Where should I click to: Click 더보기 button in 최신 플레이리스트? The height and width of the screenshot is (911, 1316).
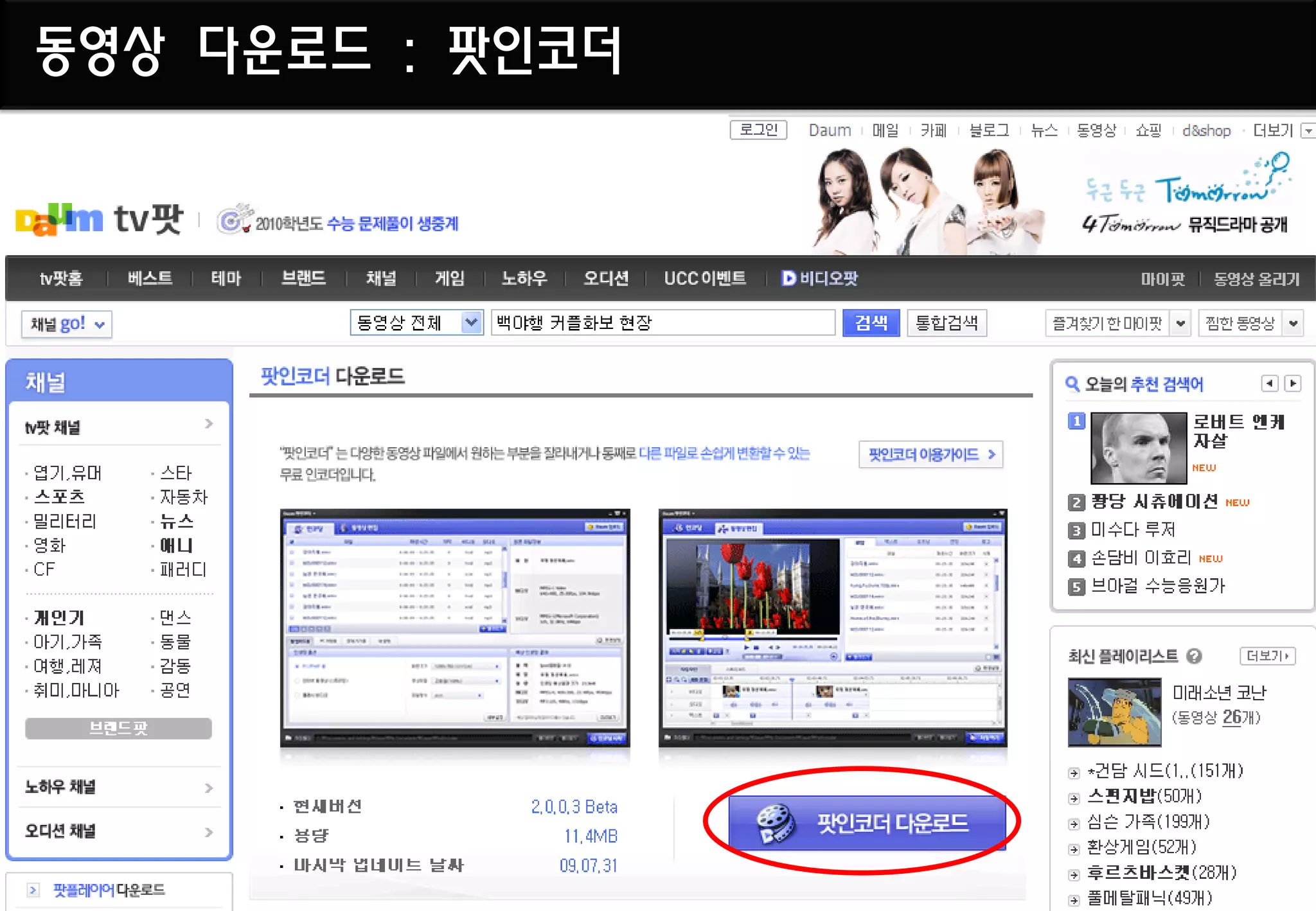click(x=1267, y=656)
